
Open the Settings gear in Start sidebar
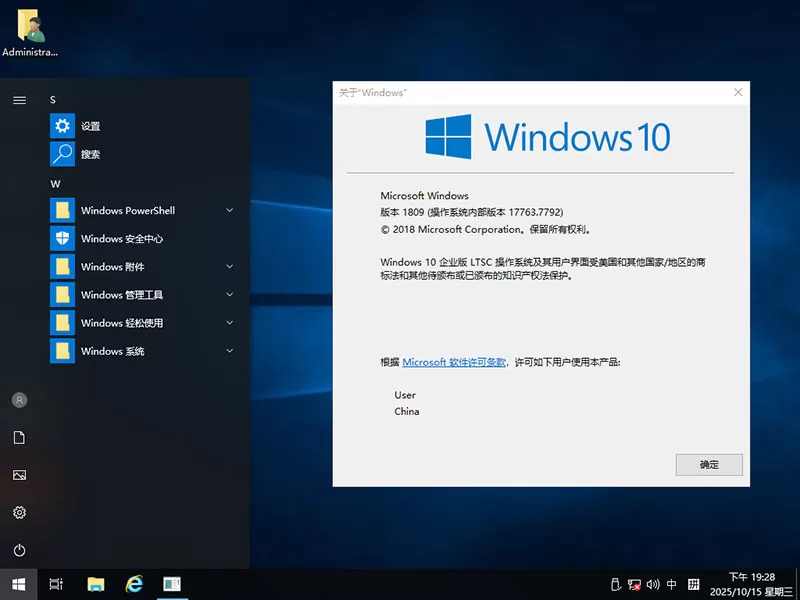pos(19,513)
